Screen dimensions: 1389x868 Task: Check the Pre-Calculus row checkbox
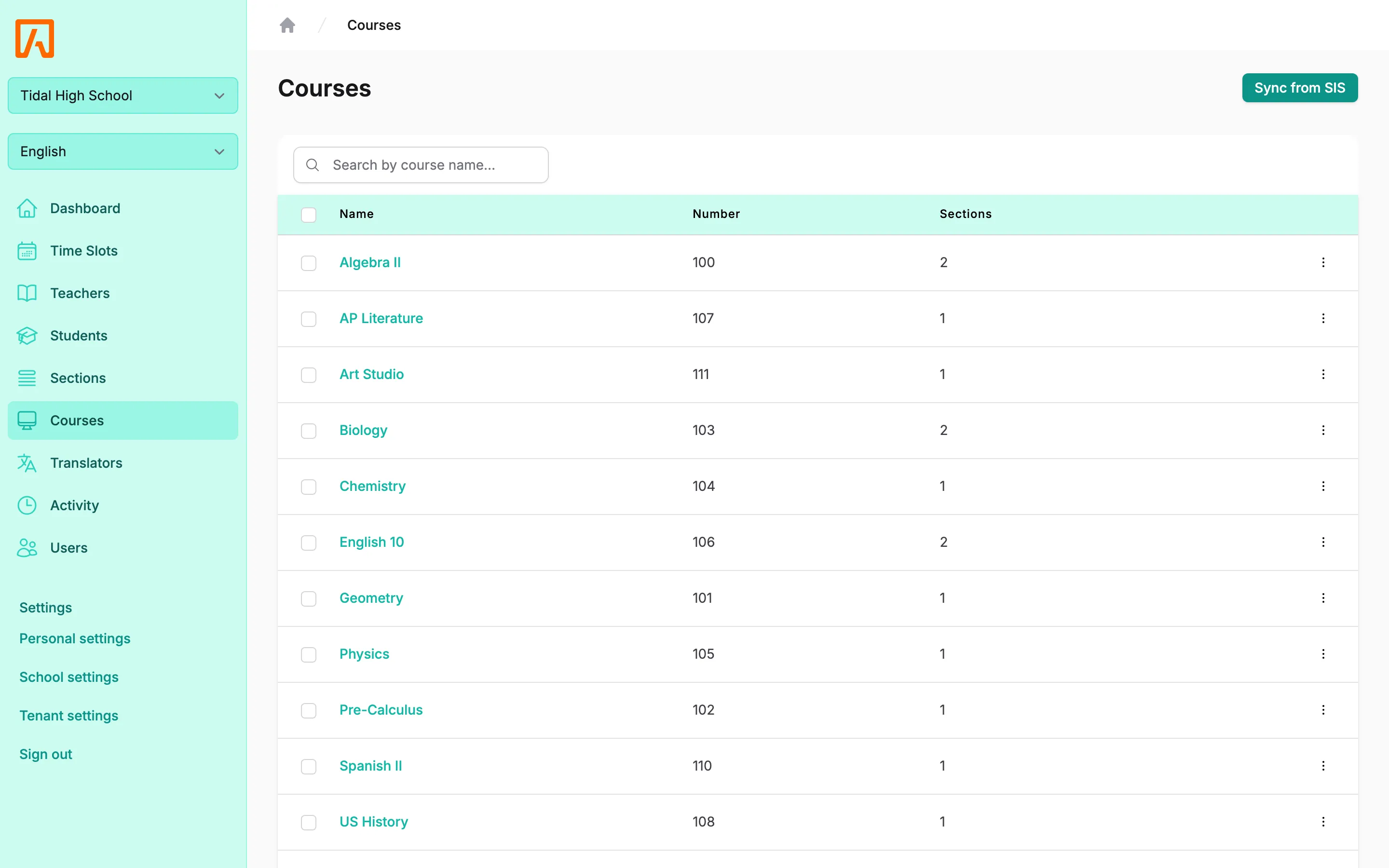tap(309, 711)
